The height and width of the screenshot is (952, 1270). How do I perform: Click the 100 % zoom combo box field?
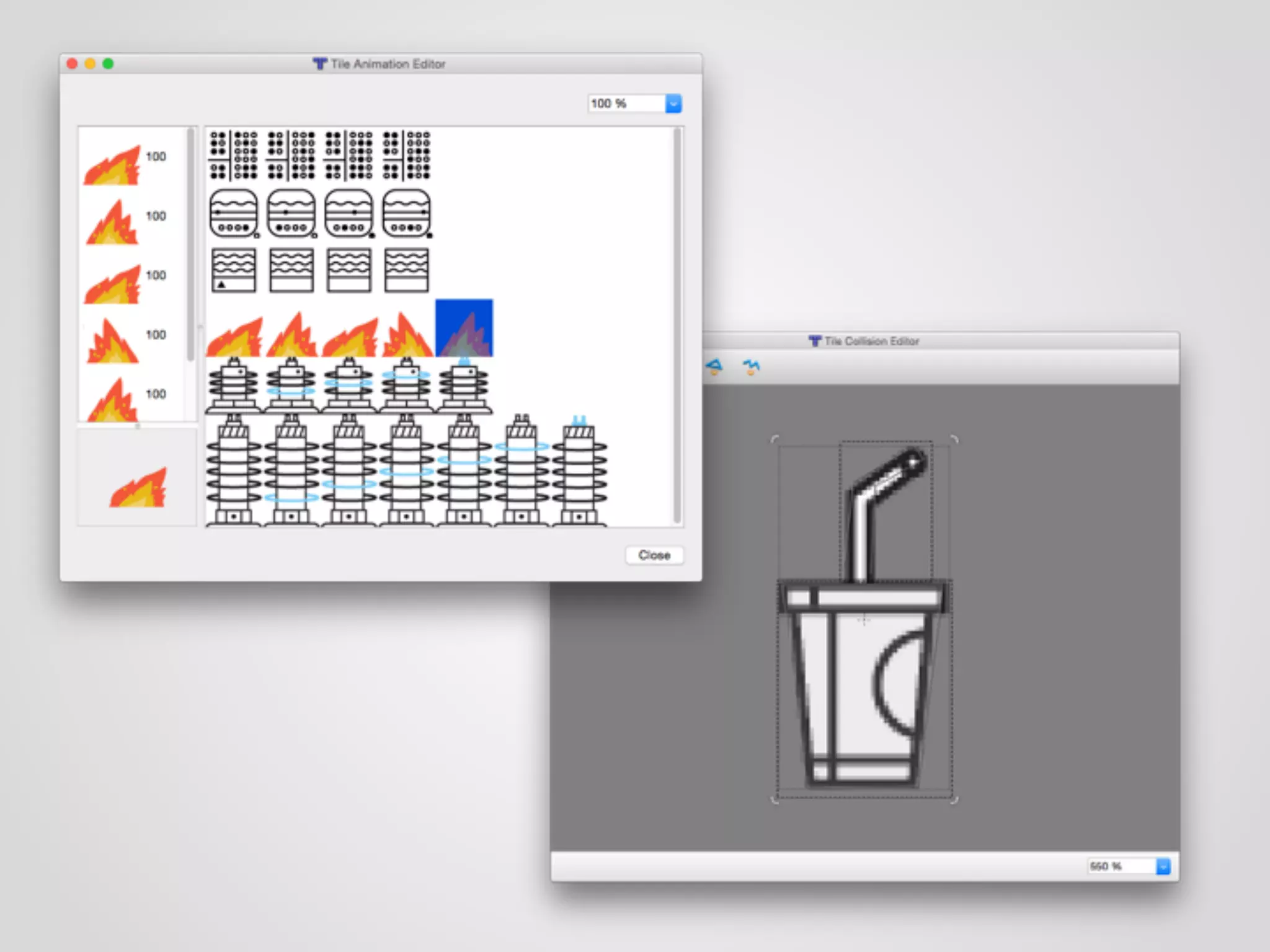625,104
